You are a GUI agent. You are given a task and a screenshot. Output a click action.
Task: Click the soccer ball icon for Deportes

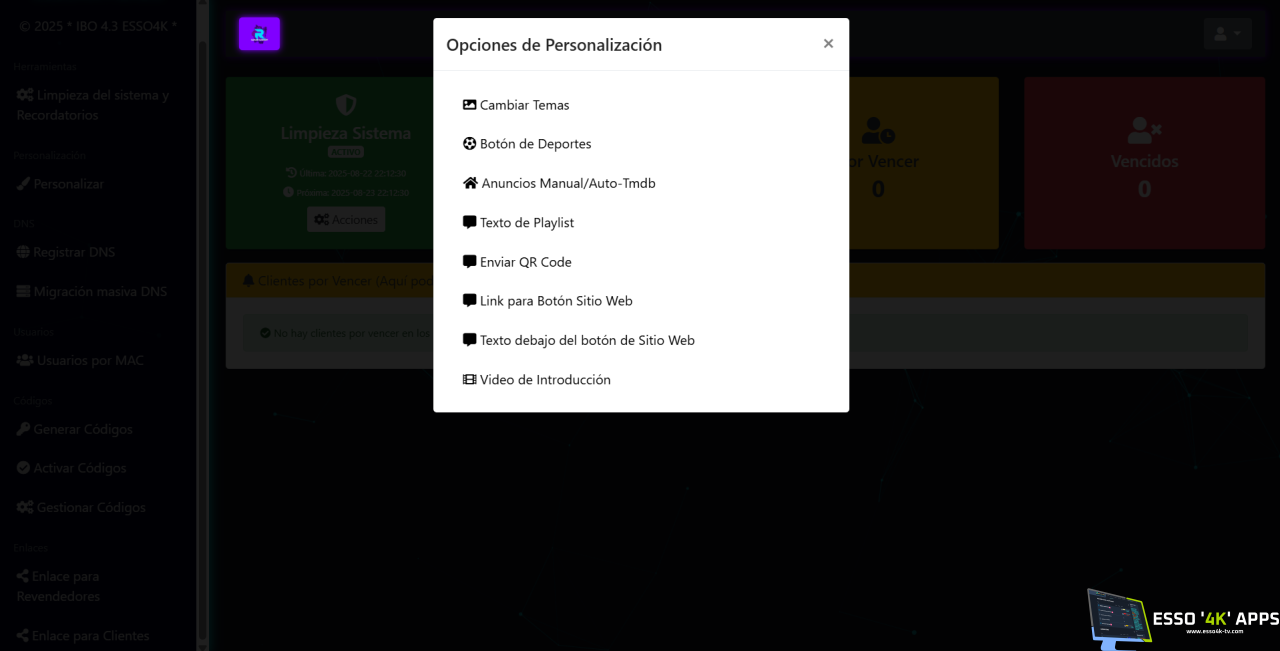(x=469, y=144)
